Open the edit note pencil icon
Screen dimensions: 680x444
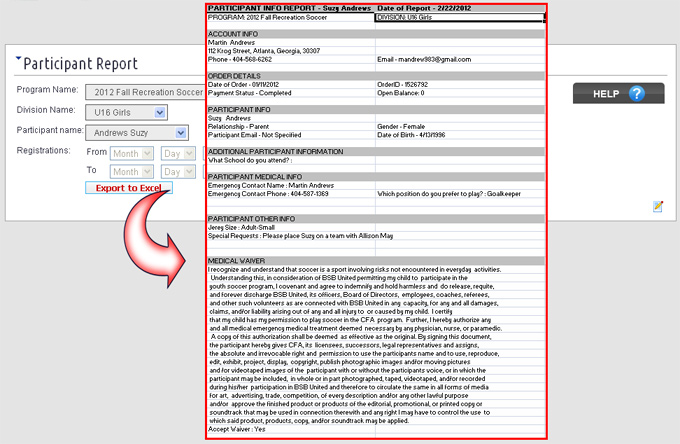[x=658, y=207]
